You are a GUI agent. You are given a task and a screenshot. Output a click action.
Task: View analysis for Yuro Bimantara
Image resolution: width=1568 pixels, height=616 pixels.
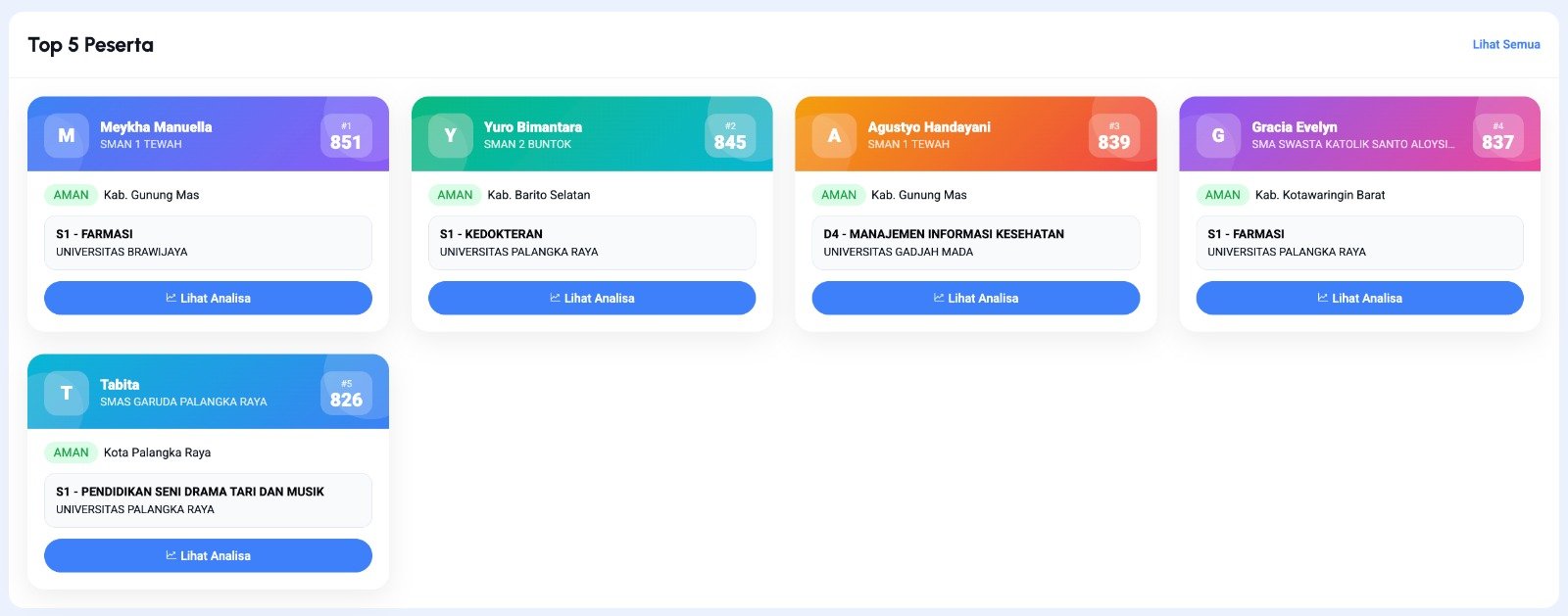point(592,298)
